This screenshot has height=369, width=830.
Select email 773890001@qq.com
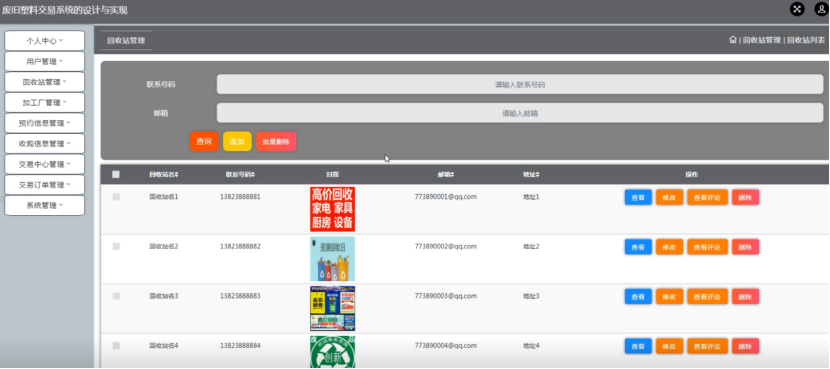coord(446,196)
